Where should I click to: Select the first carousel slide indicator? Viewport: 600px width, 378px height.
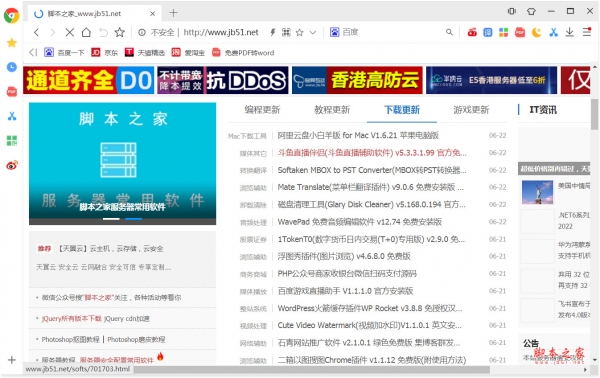(111, 219)
